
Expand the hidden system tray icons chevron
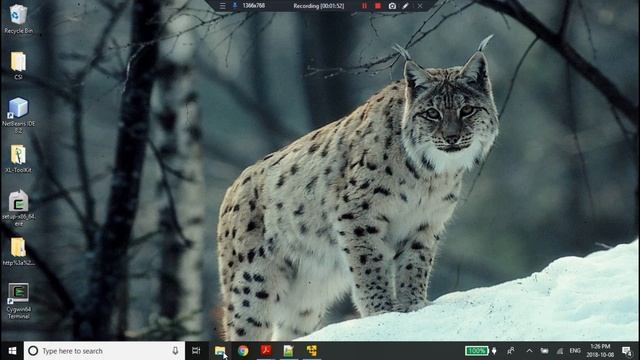click(529, 351)
